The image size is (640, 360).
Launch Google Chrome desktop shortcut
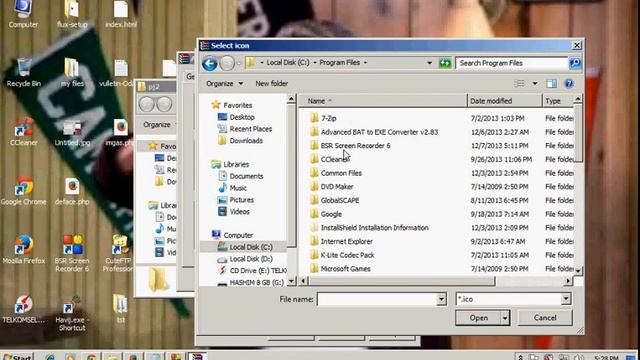(23, 191)
